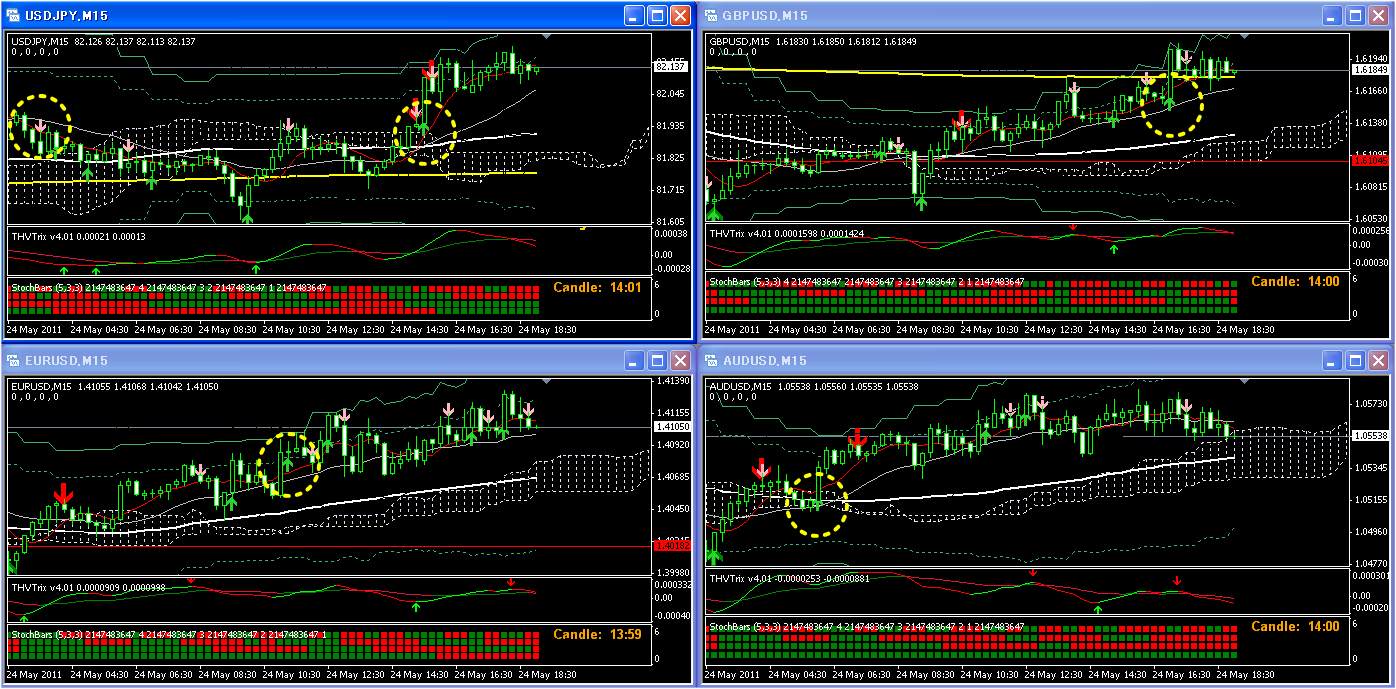
Task: Click '24 May 2011' date label in AUDUSD chart
Action: (734, 674)
